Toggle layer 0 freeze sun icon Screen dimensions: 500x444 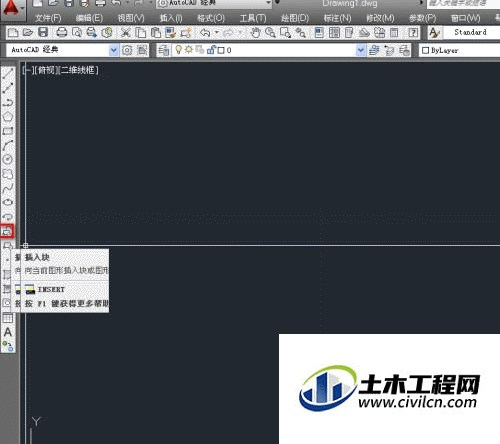tap(189, 50)
